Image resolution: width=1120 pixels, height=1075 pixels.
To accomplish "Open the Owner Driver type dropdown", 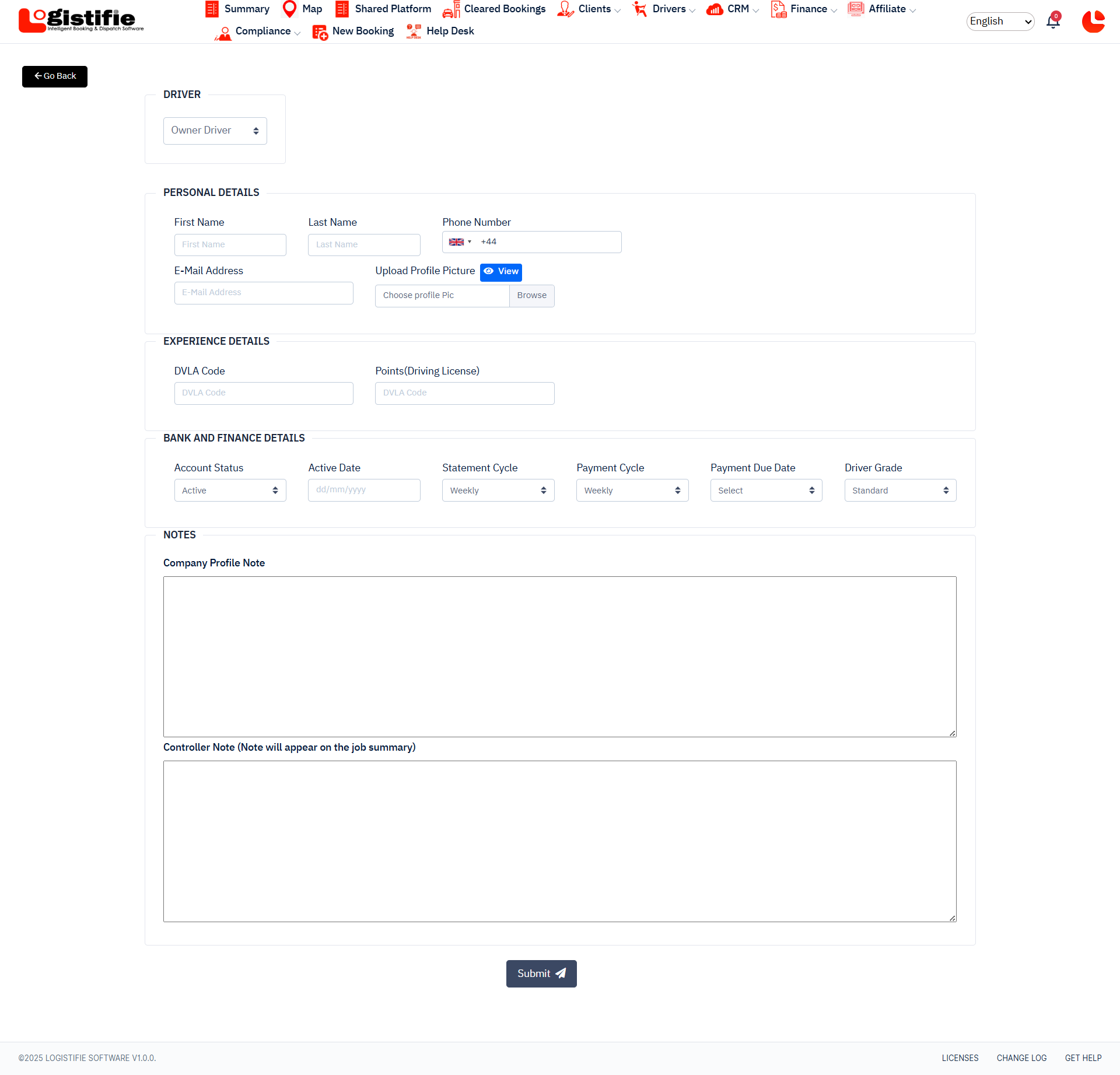I will [215, 131].
